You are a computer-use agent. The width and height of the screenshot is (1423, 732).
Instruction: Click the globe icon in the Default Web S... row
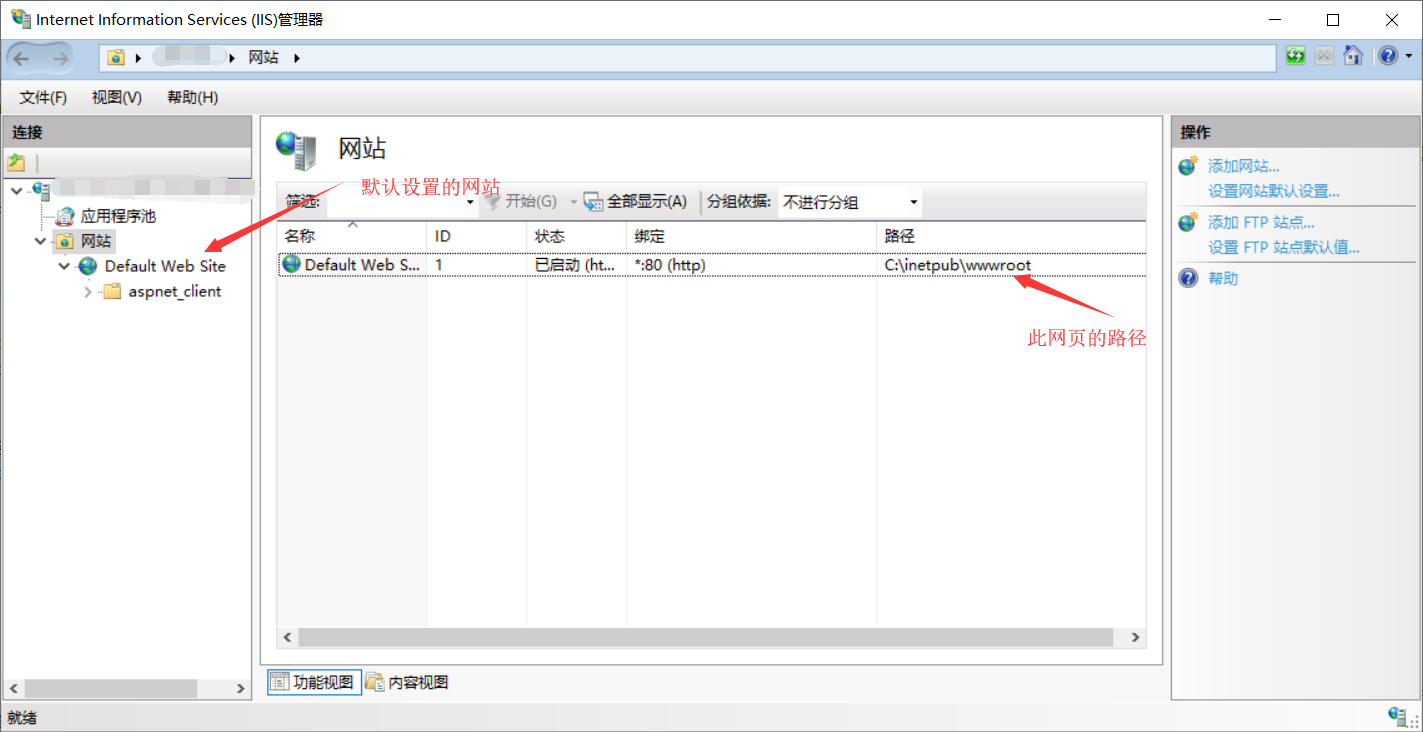pos(291,264)
